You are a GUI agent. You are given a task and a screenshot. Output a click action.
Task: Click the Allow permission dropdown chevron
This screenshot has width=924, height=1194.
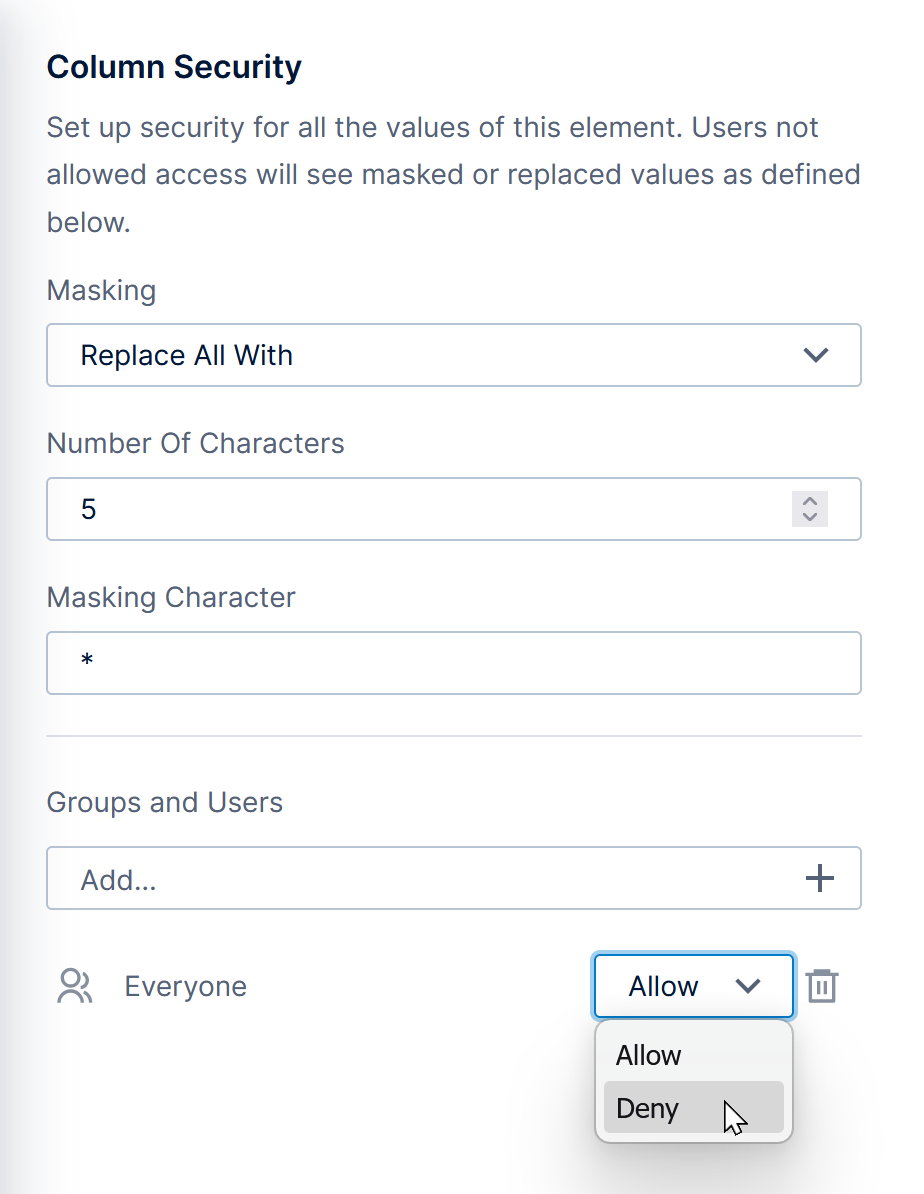coord(748,986)
